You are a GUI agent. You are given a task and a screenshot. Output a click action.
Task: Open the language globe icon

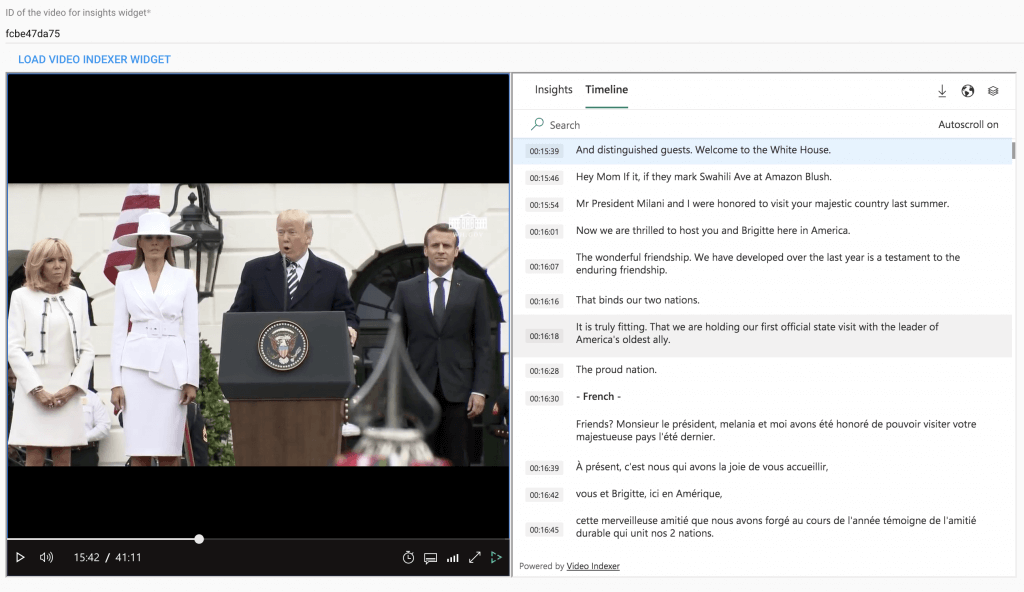click(x=968, y=91)
